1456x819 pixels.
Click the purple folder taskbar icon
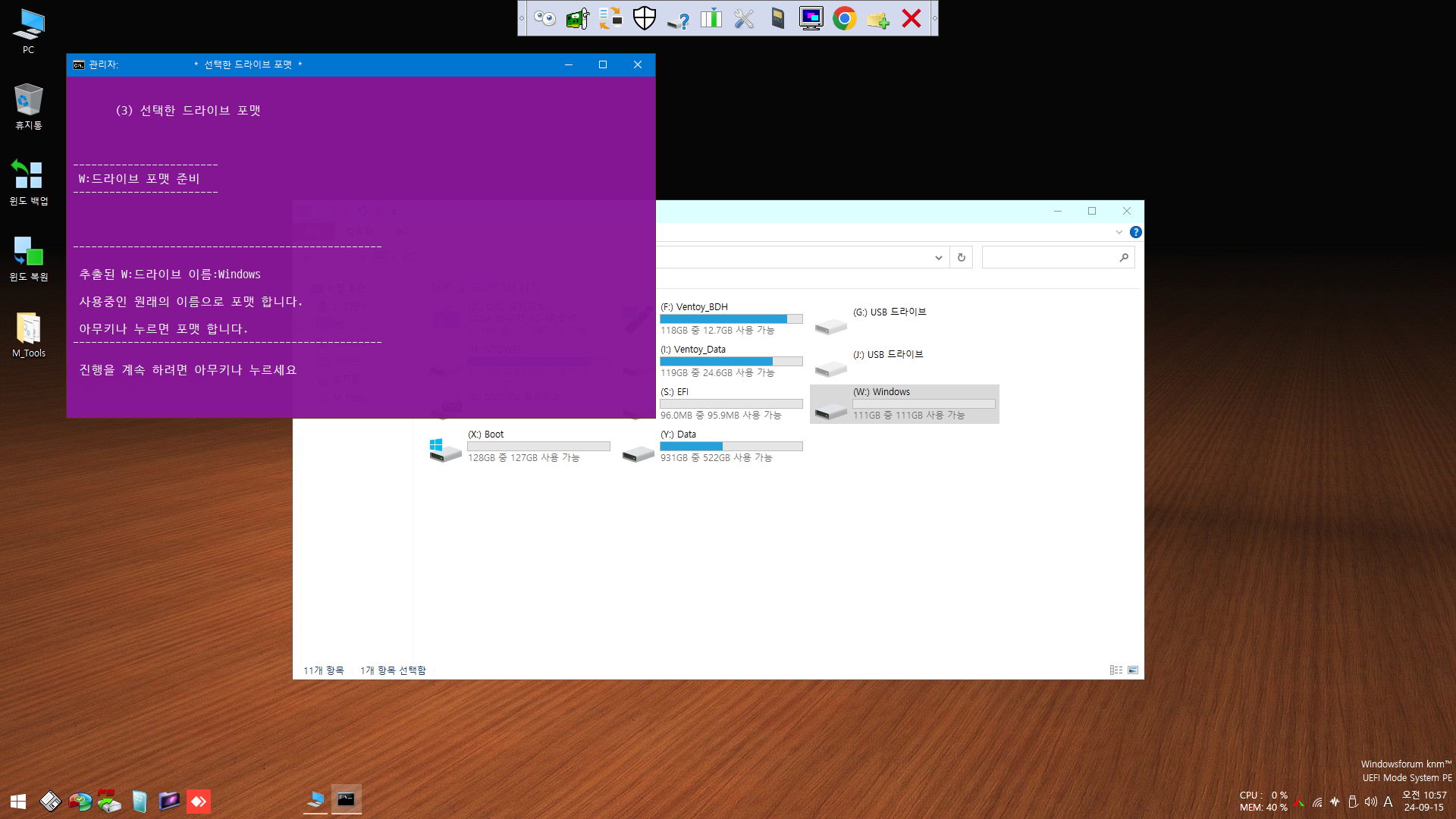169,802
